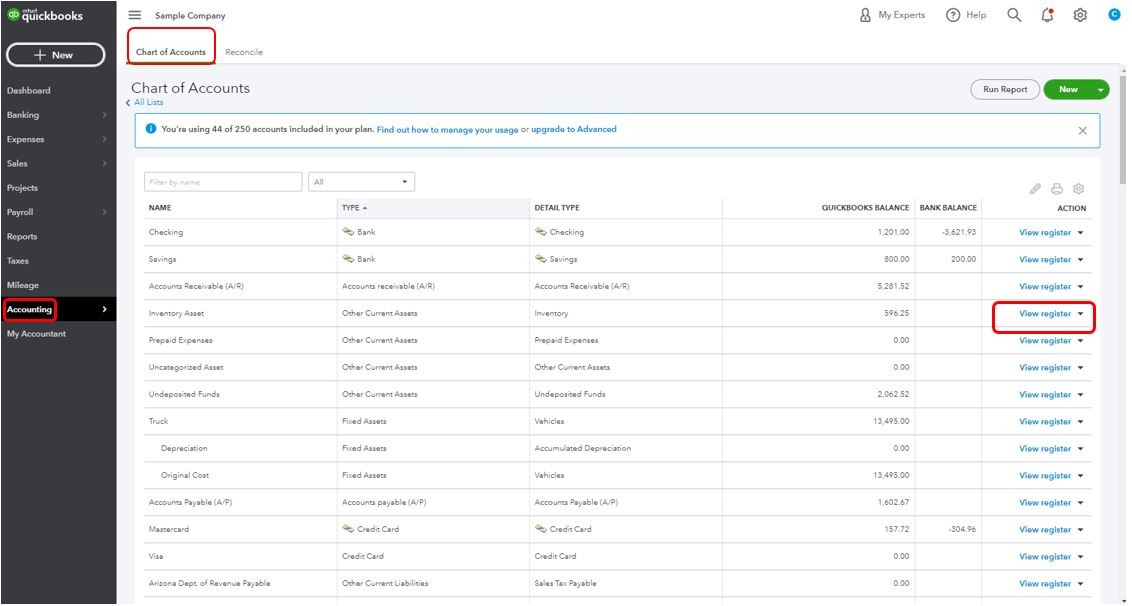Click the Filter by name field
Viewport: 1132px width, 606px height.
click(x=222, y=182)
